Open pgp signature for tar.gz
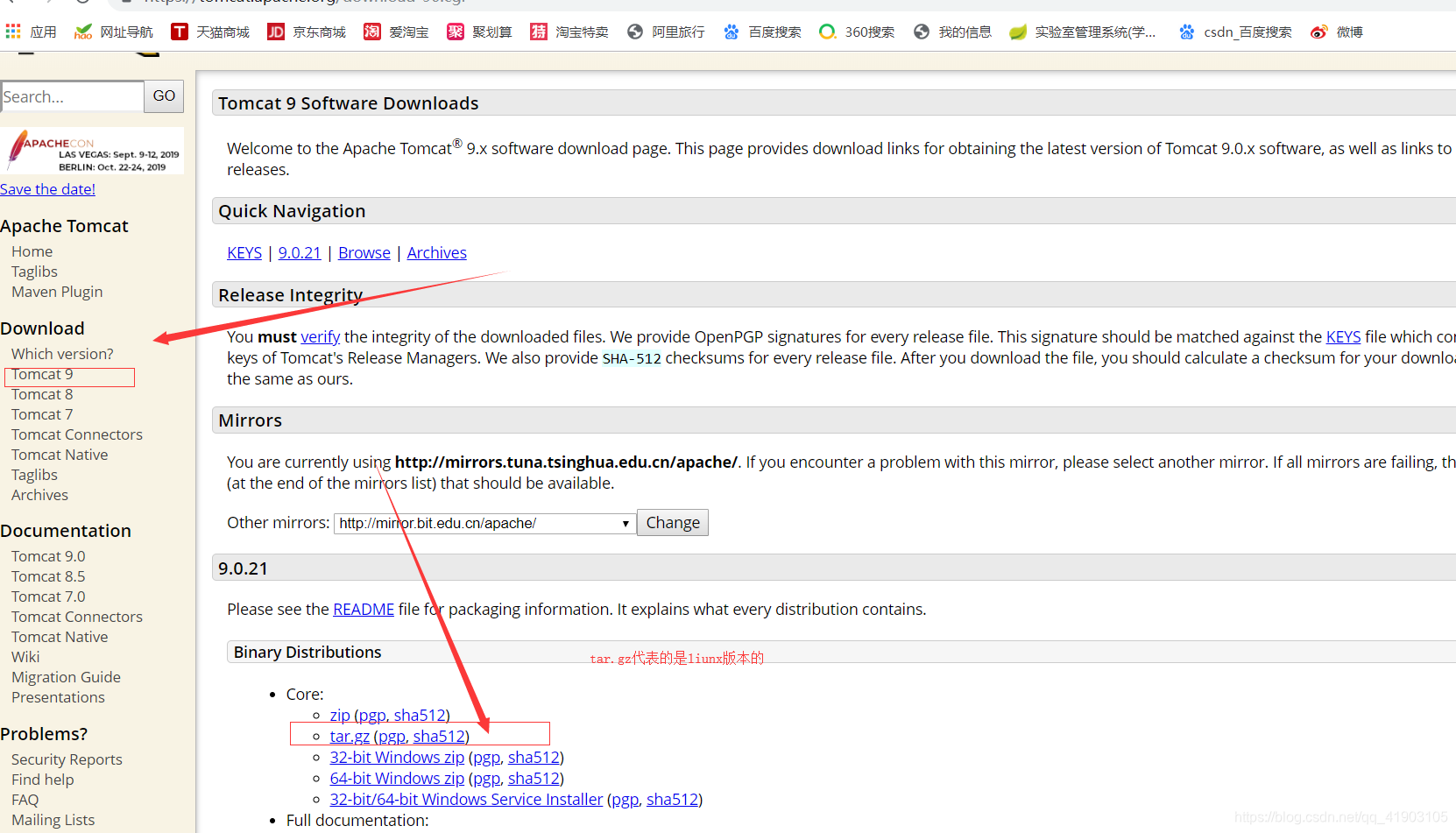The height and width of the screenshot is (833, 1456). pos(392,737)
